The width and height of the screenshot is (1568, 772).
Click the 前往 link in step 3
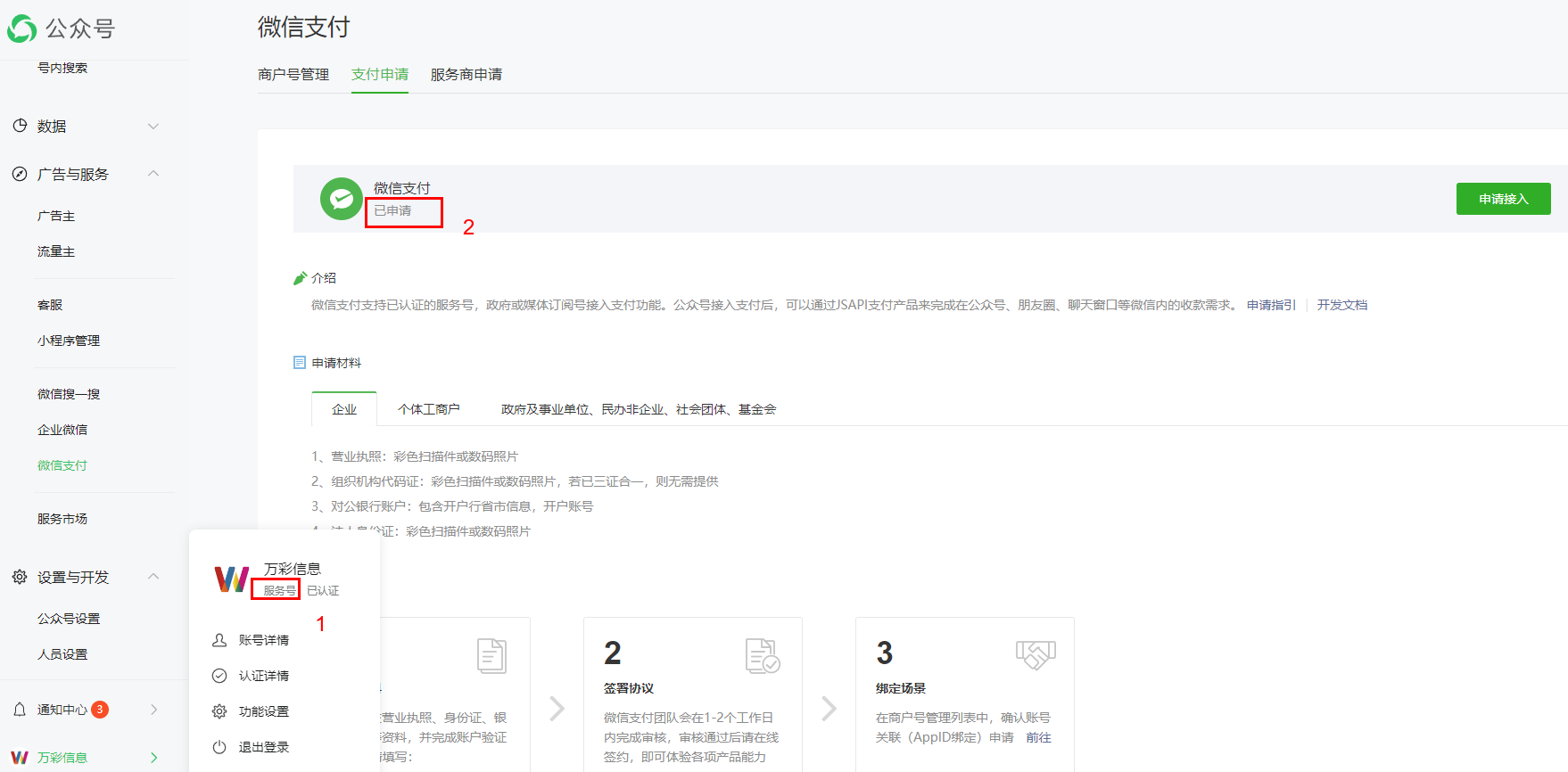pyautogui.click(x=1038, y=737)
